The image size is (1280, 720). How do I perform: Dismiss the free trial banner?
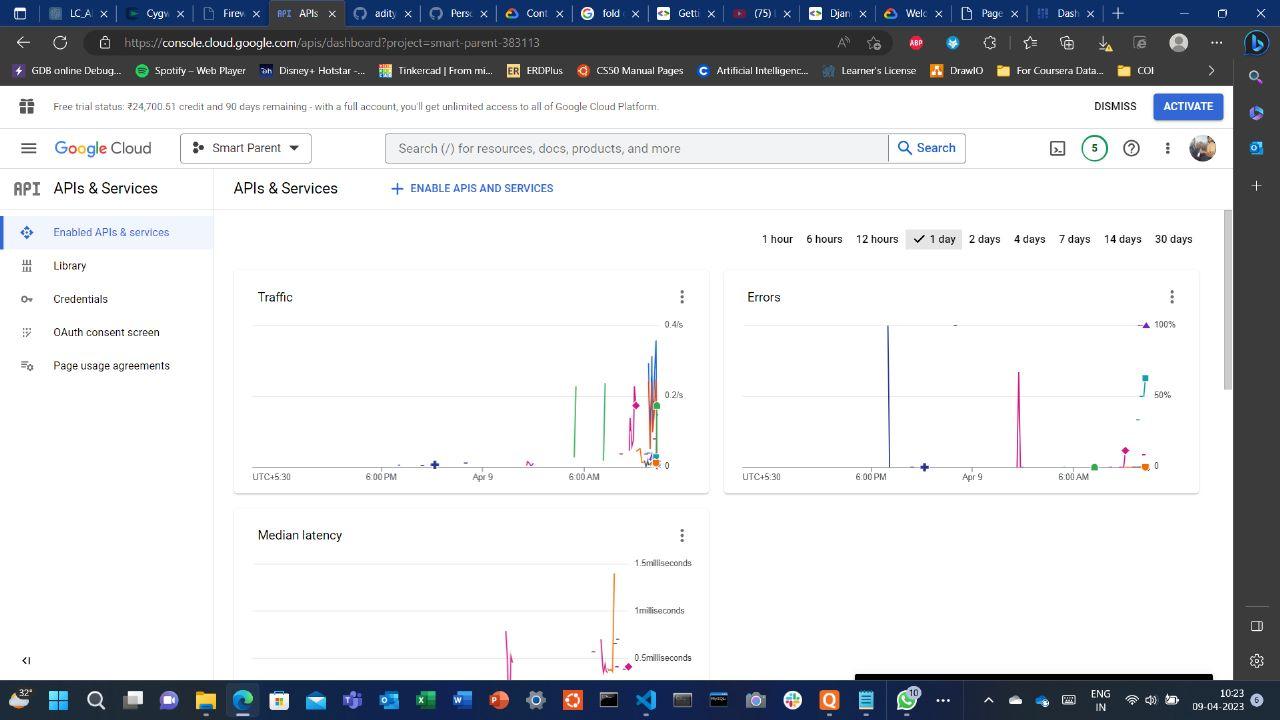point(1115,106)
